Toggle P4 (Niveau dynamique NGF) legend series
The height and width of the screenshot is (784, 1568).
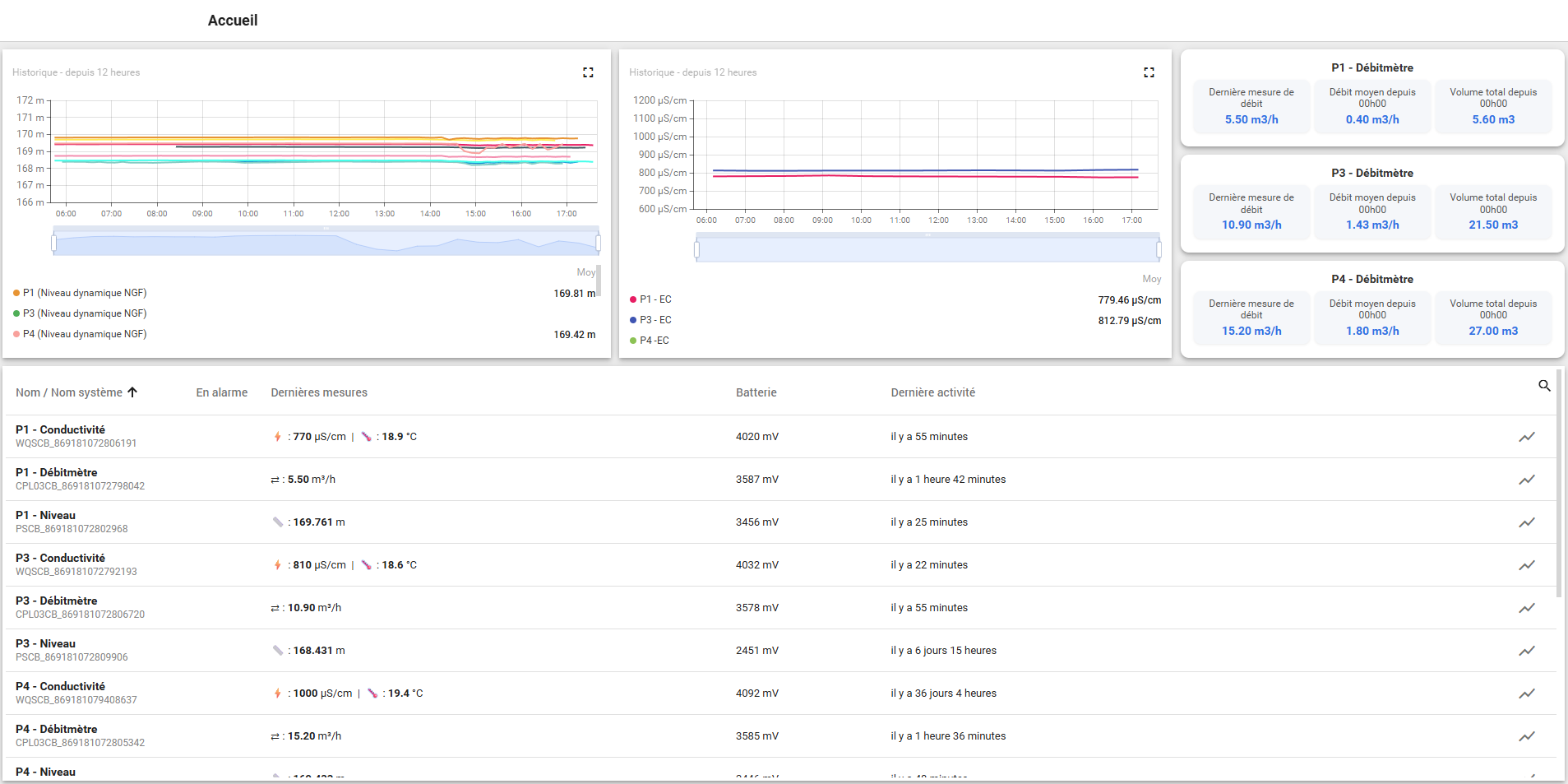(80, 334)
